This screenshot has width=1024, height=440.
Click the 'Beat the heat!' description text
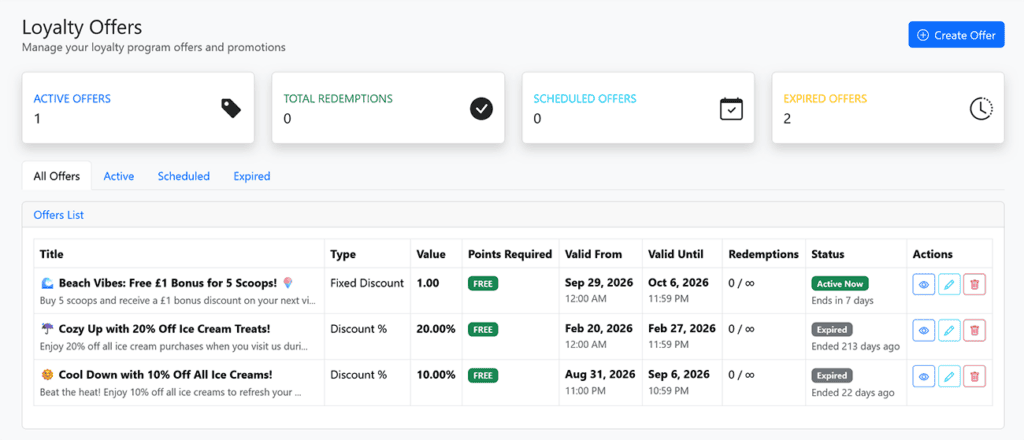pos(170,392)
